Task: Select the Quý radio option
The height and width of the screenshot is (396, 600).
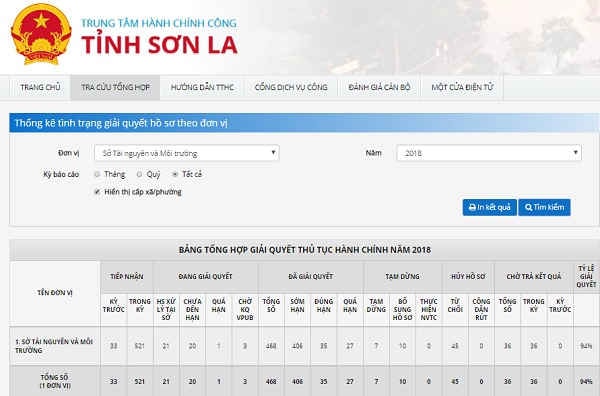Action: pos(139,174)
